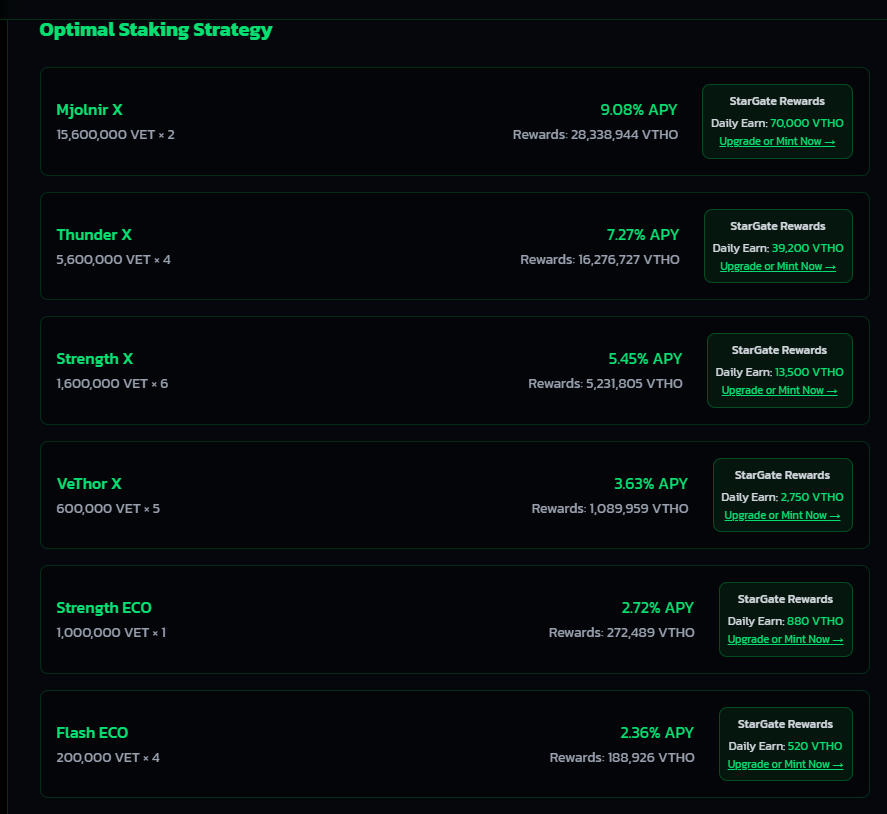Select the Thunder X node name
The image size is (887, 814).
point(94,234)
